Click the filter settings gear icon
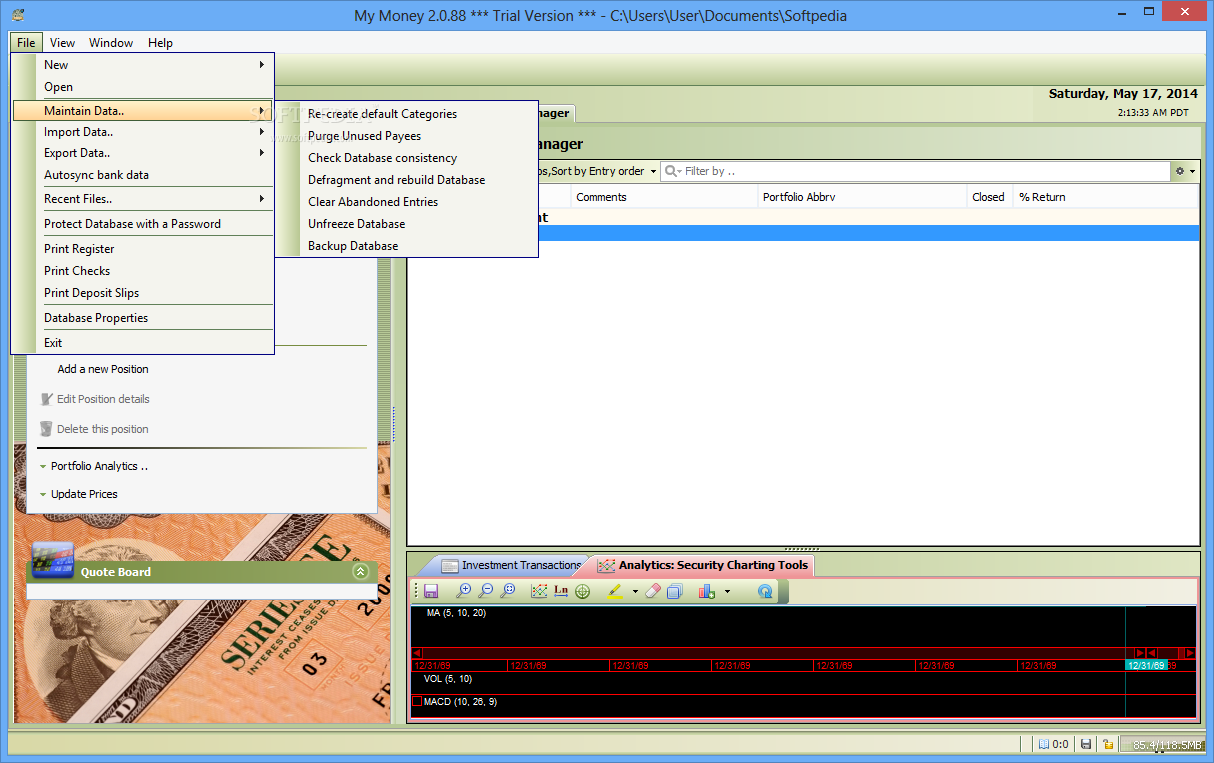 (x=1180, y=171)
